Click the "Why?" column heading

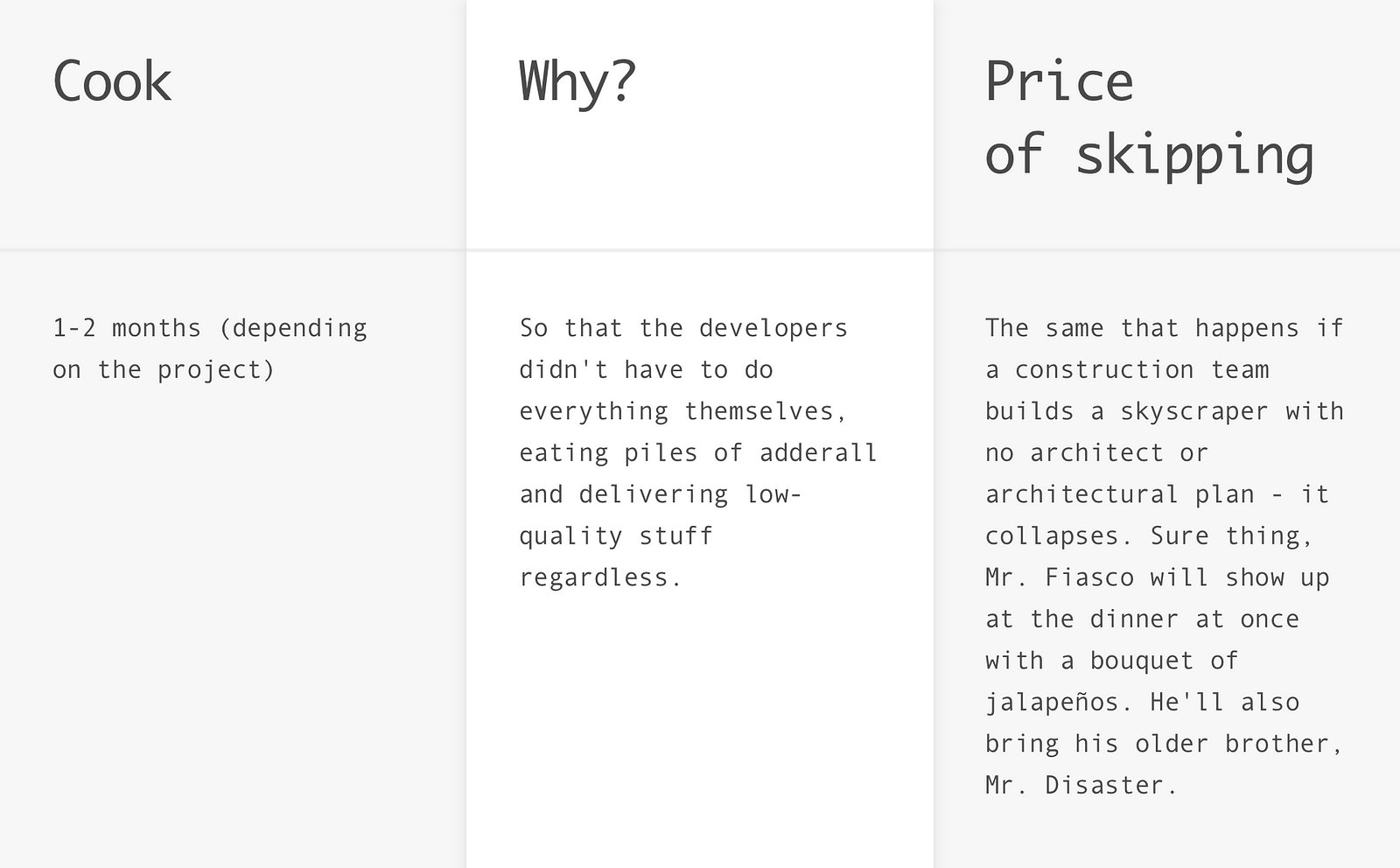click(x=577, y=82)
